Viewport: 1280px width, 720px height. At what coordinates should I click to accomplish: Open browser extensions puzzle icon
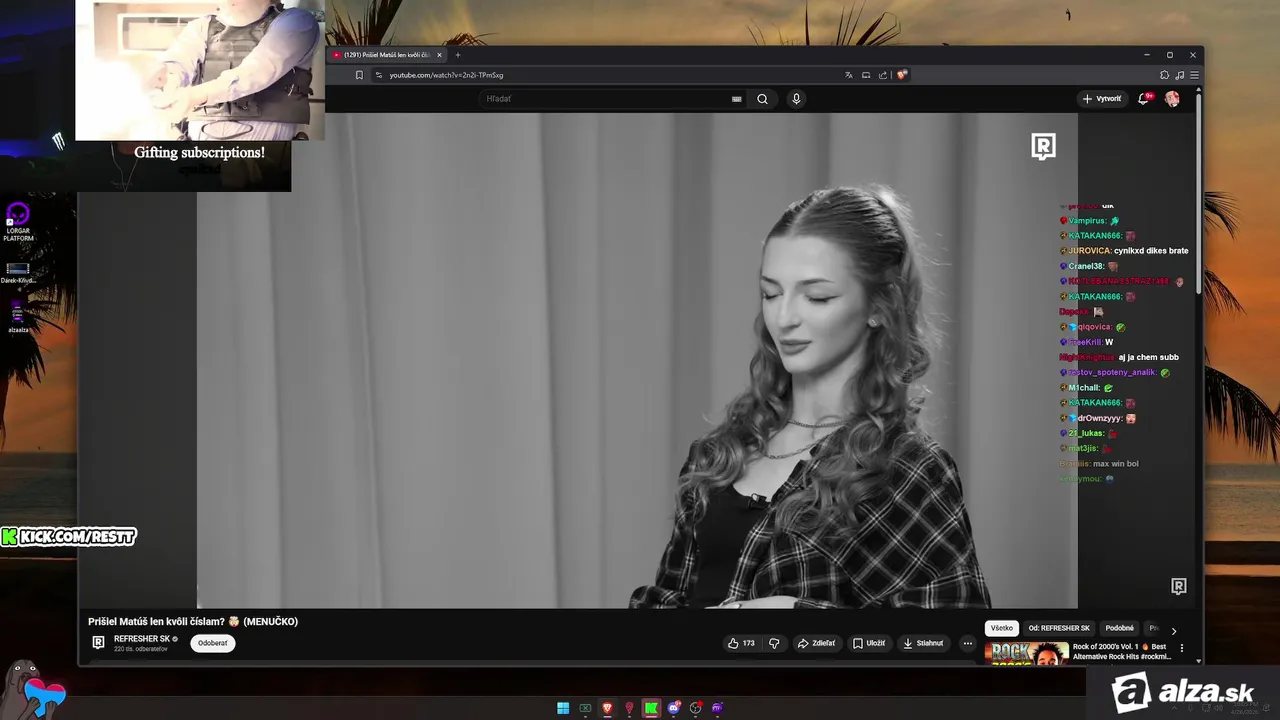[x=1164, y=75]
